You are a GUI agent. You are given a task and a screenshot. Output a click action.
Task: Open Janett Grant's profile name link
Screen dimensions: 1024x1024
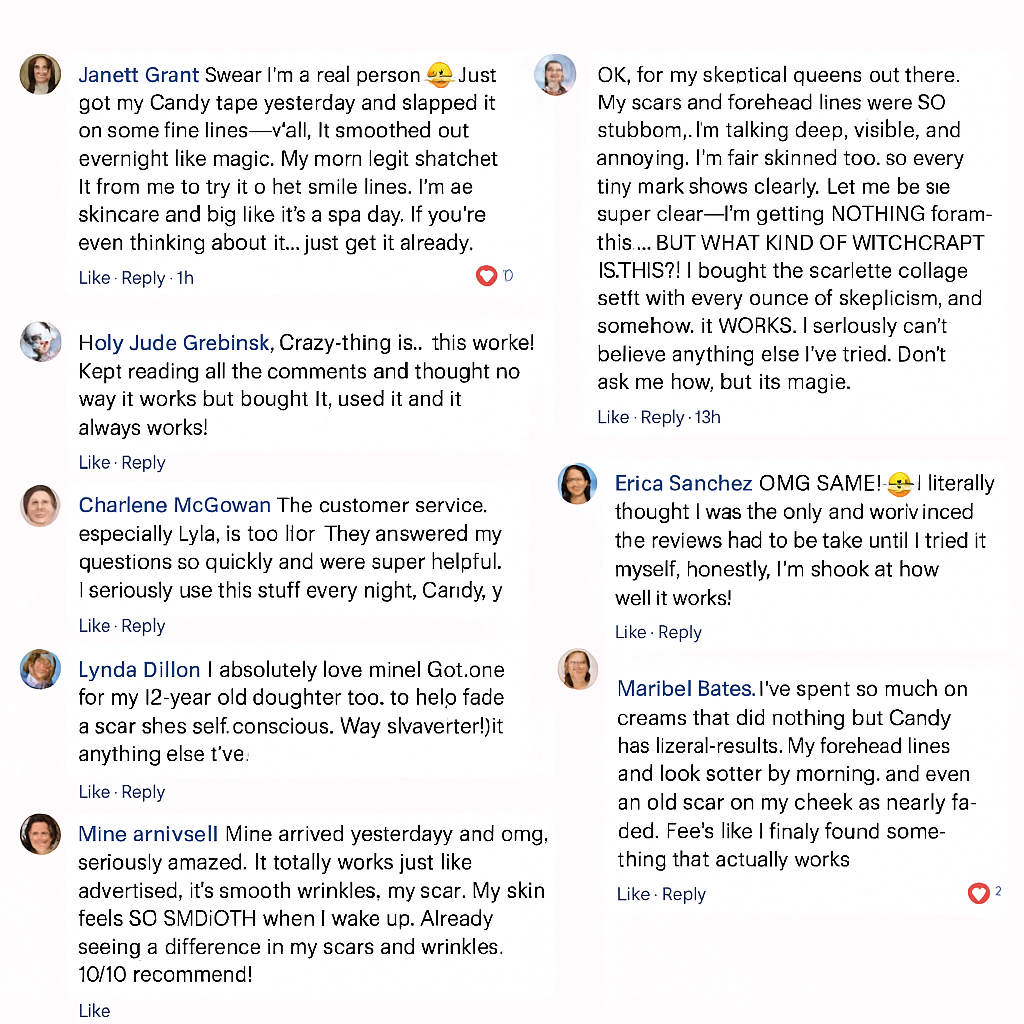point(138,75)
